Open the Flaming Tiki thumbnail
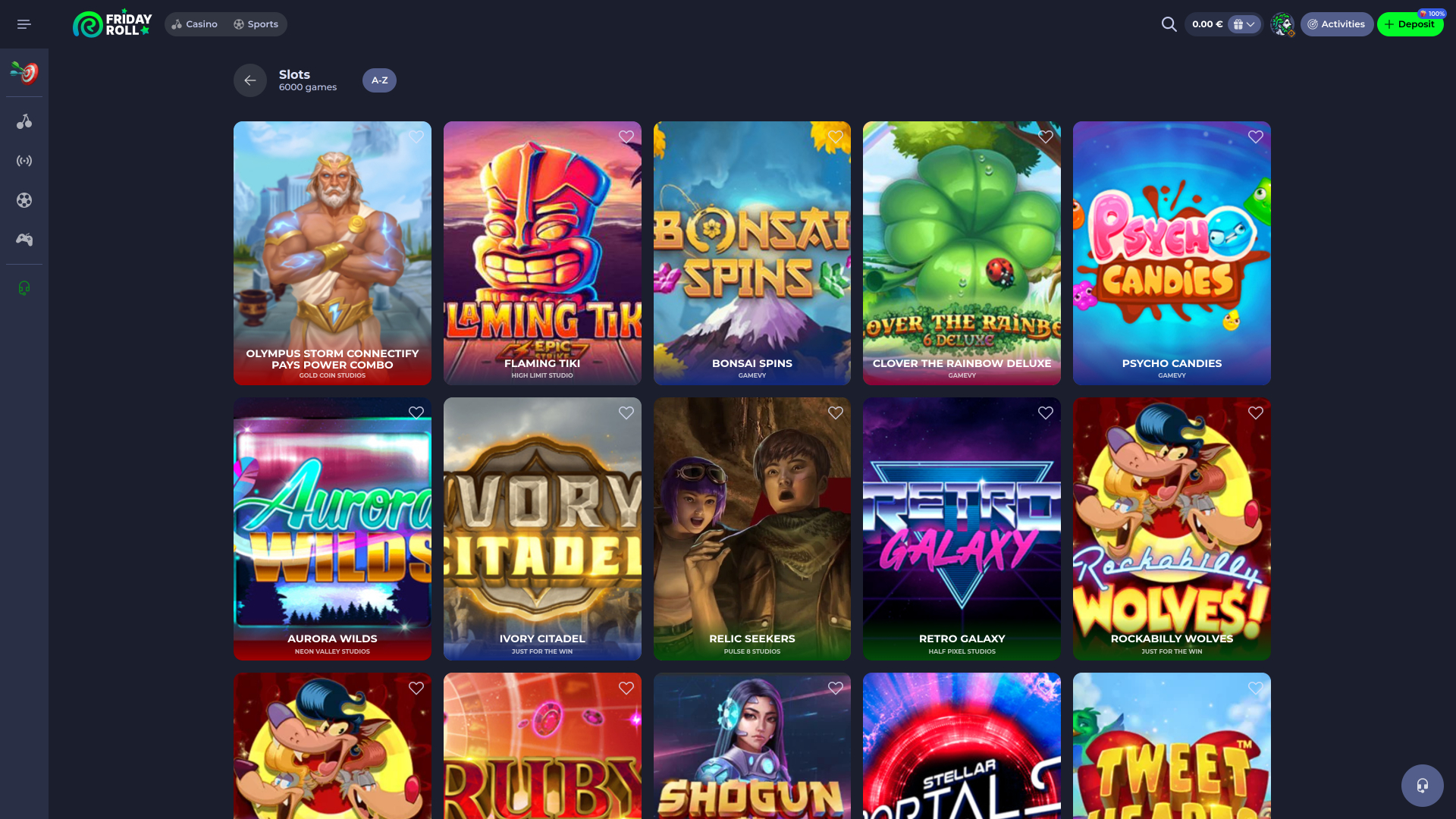Image resolution: width=1456 pixels, height=819 pixels. (x=542, y=253)
